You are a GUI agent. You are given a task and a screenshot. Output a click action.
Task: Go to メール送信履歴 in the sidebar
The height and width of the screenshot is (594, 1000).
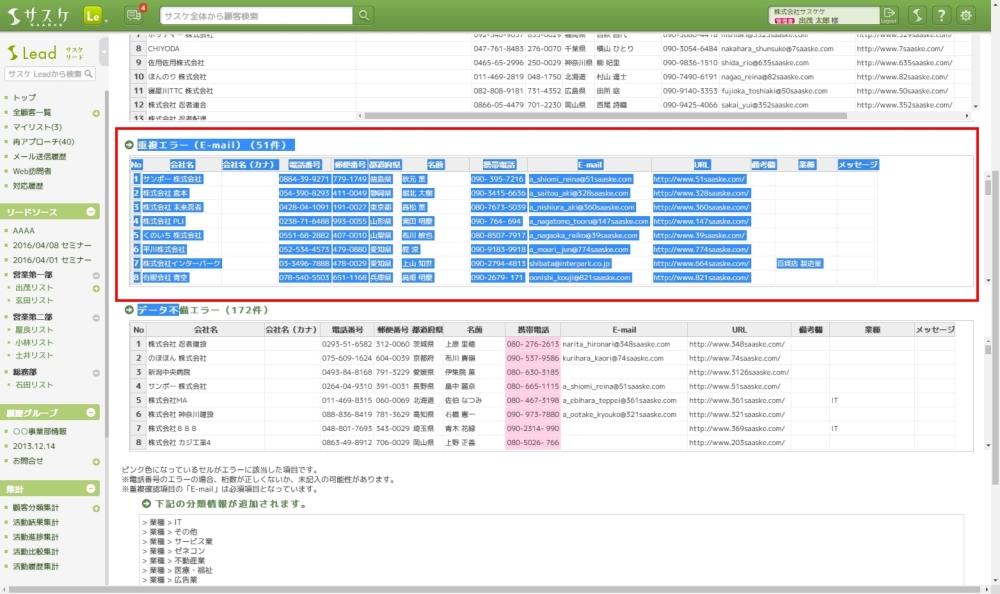click(41, 156)
